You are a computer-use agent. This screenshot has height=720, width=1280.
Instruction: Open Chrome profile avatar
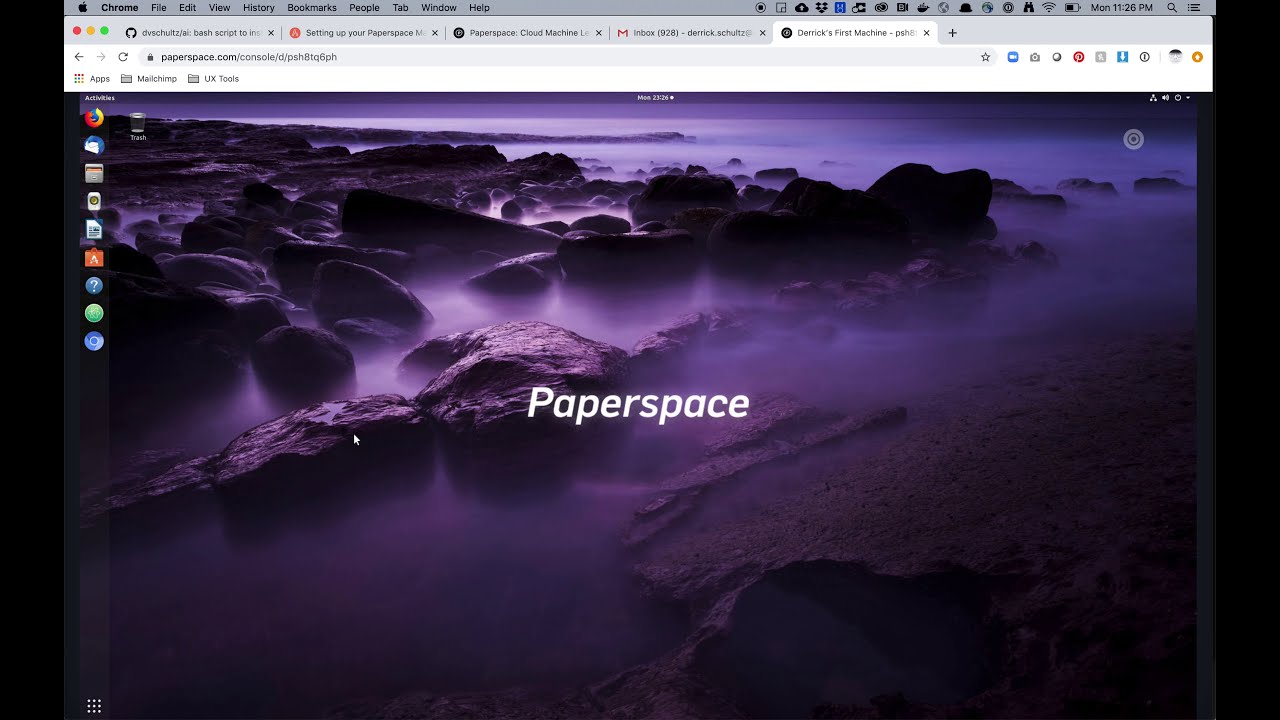(1175, 57)
